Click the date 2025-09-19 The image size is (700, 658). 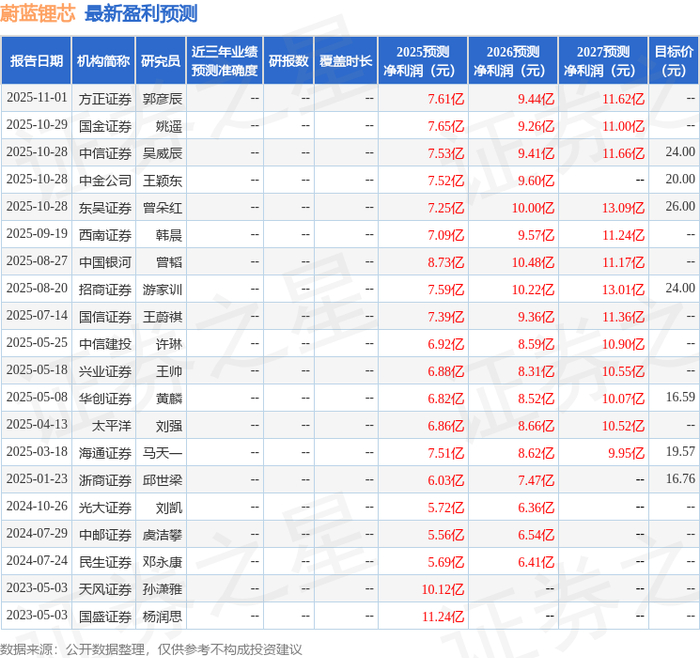pyautogui.click(x=37, y=234)
